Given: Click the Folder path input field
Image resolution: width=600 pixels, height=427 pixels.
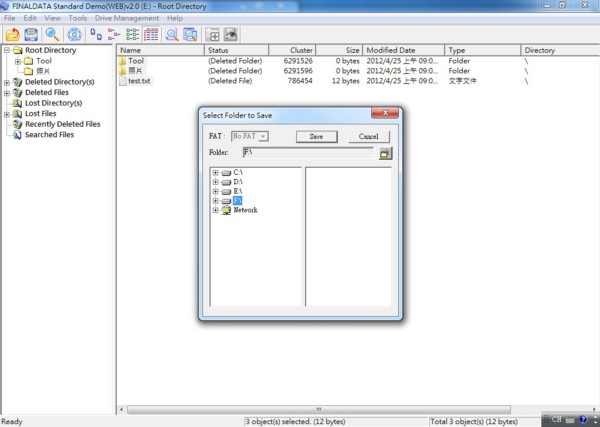Looking at the screenshot, I should (x=308, y=153).
